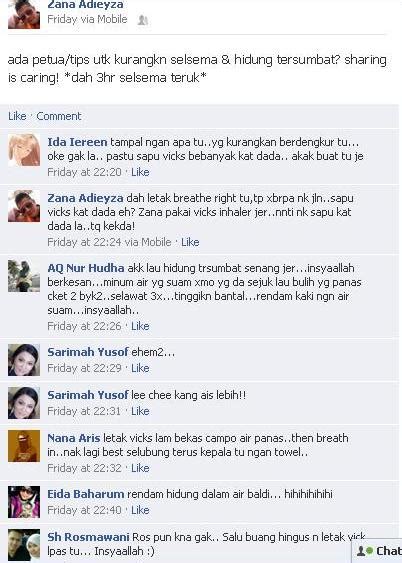Screen dimensions: 402x563
Task: Open the Sh Rosmawani name link
Action: tap(88, 537)
